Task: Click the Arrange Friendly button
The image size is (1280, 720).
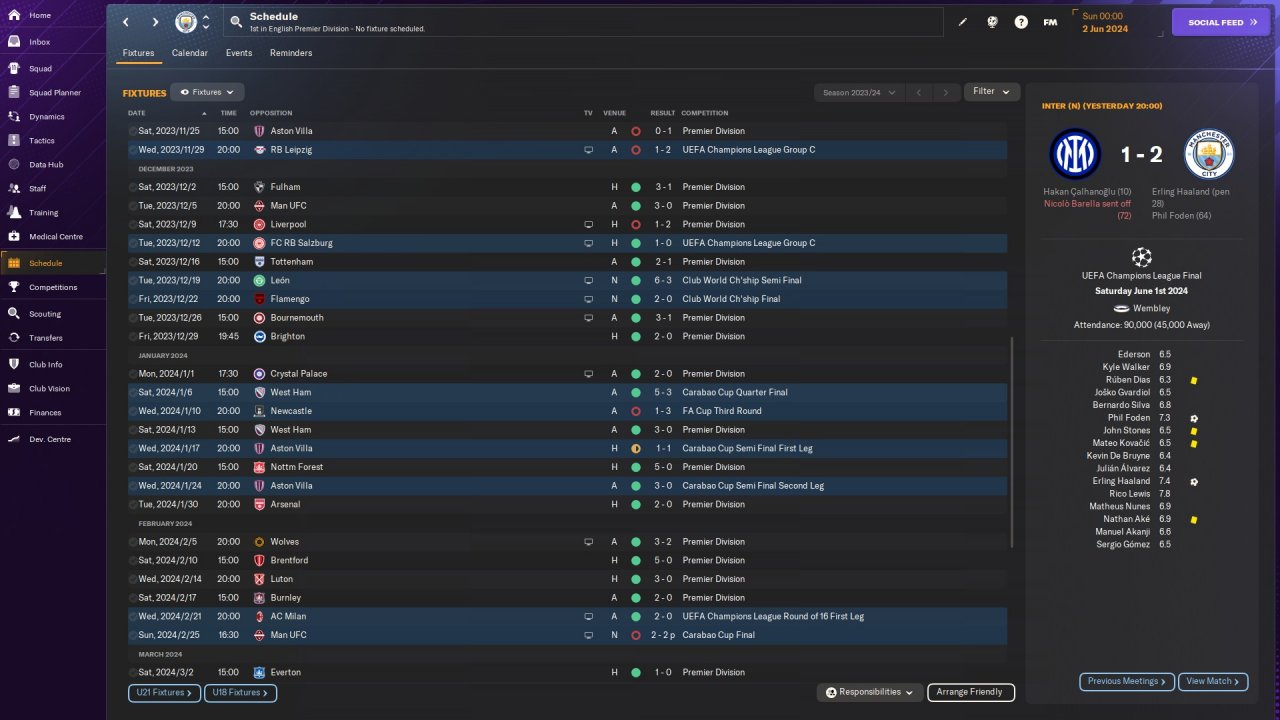Action: [x=971, y=692]
